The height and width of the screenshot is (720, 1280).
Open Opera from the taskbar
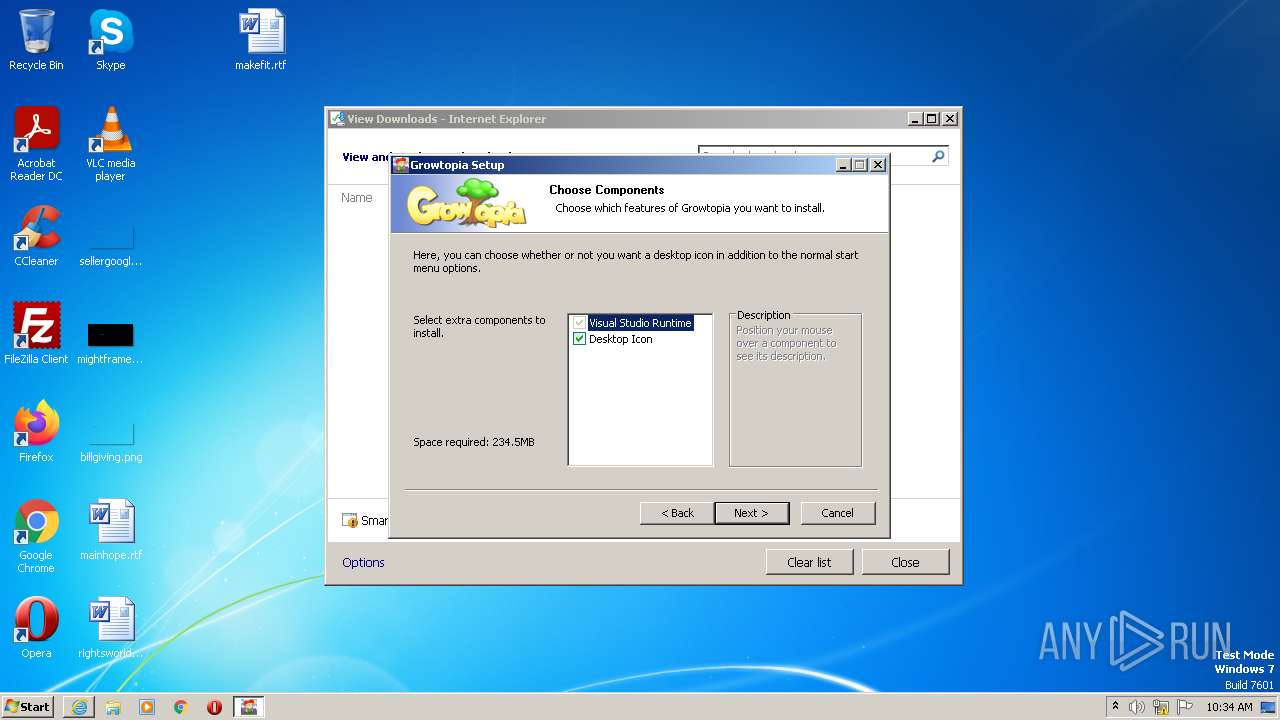coord(214,706)
